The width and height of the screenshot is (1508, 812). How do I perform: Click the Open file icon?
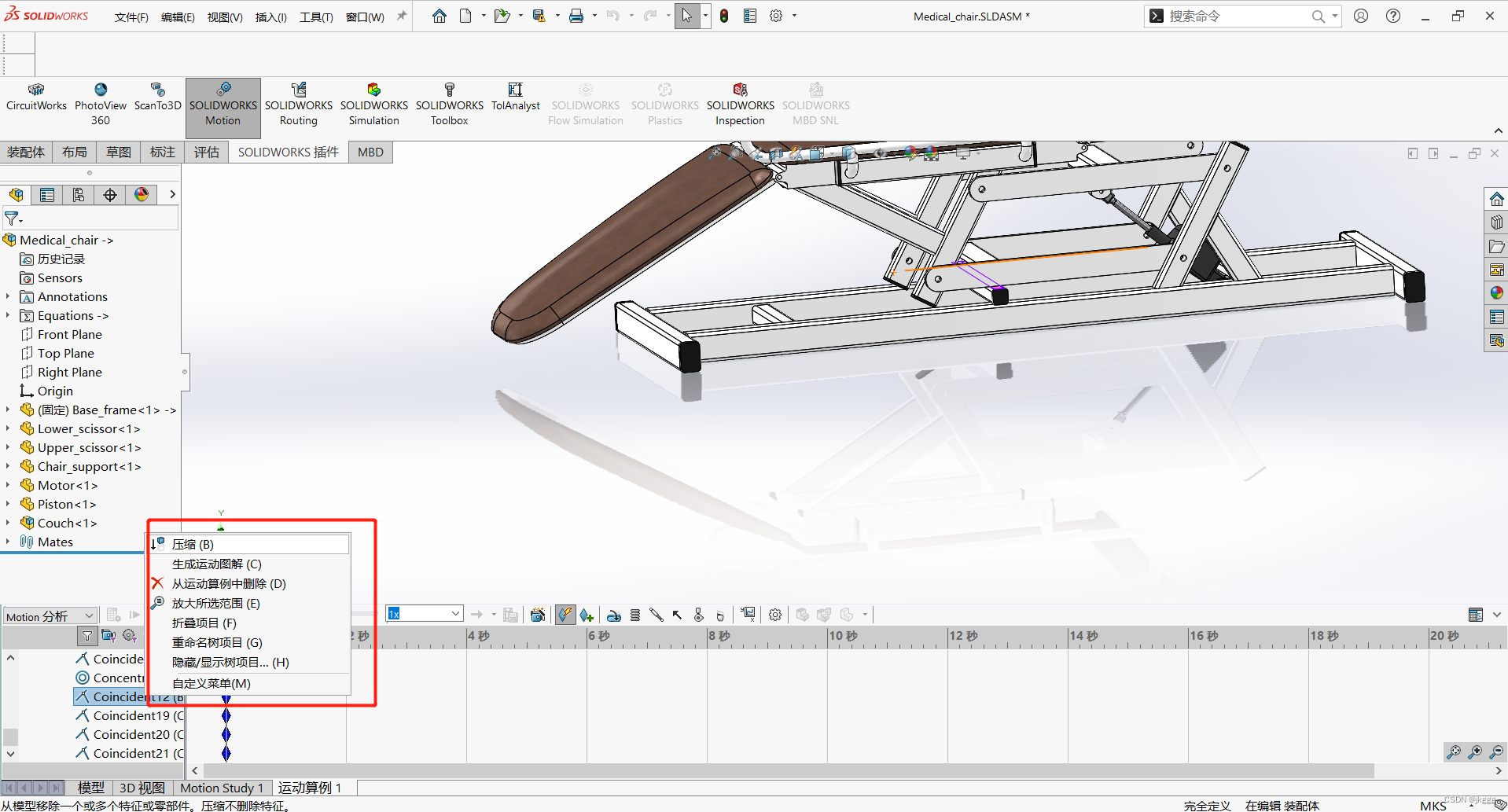coord(501,16)
